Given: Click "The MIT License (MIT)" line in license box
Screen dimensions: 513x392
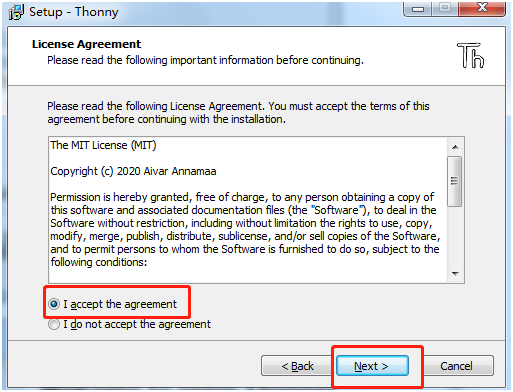Looking at the screenshot, I should [103, 145].
